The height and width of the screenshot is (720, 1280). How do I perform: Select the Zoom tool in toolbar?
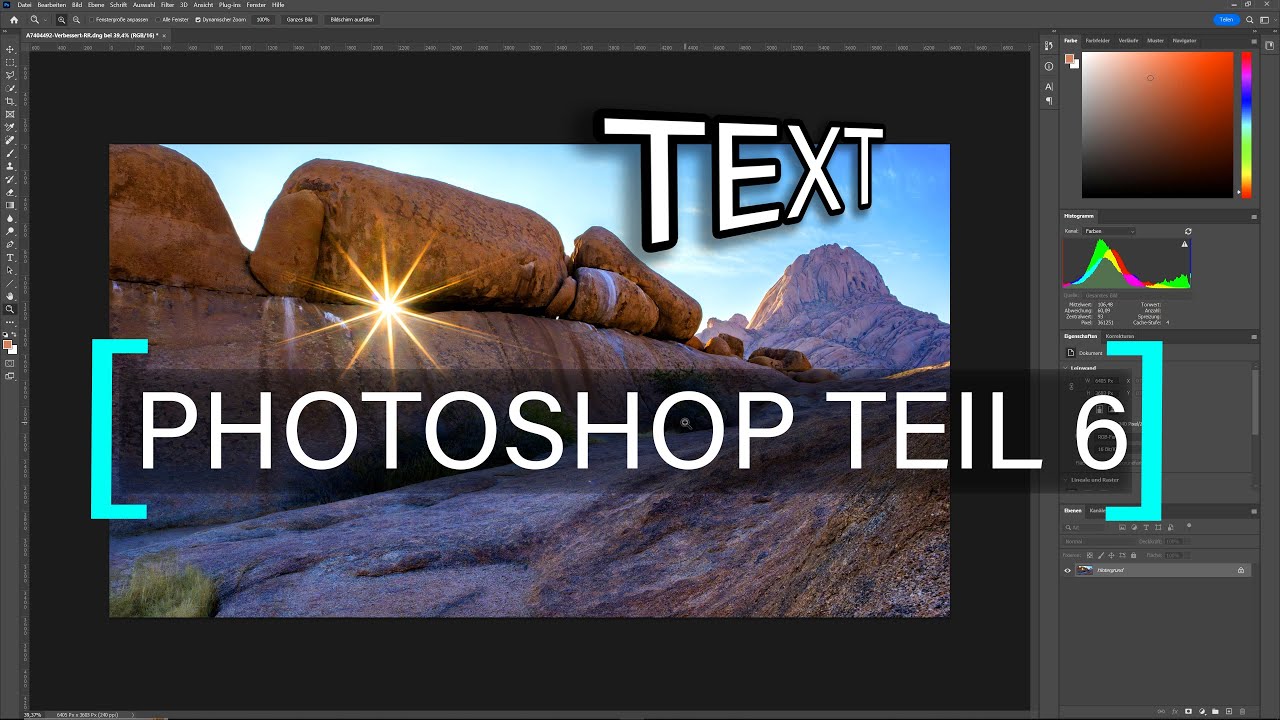(10, 309)
